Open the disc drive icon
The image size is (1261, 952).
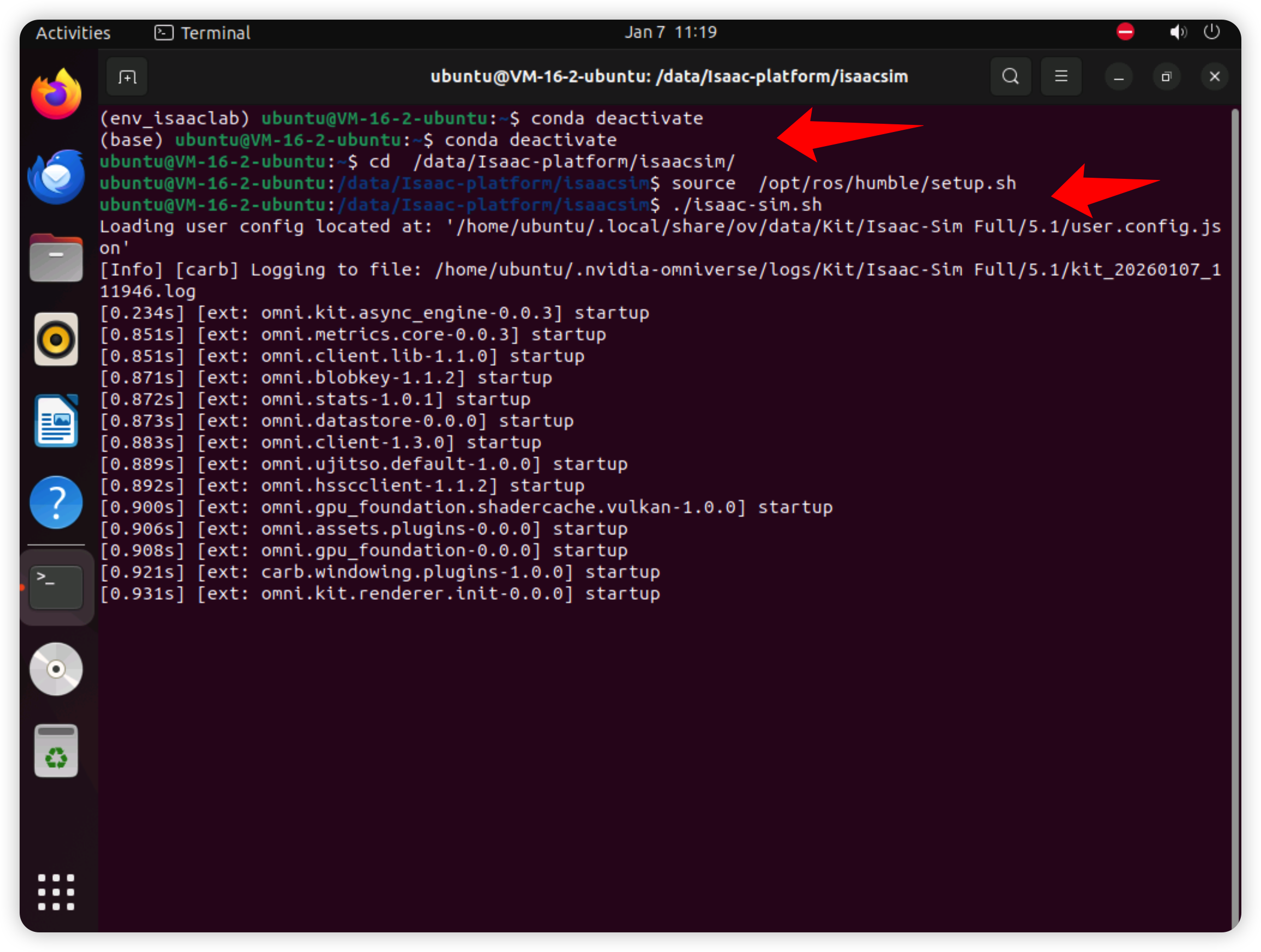(x=56, y=668)
